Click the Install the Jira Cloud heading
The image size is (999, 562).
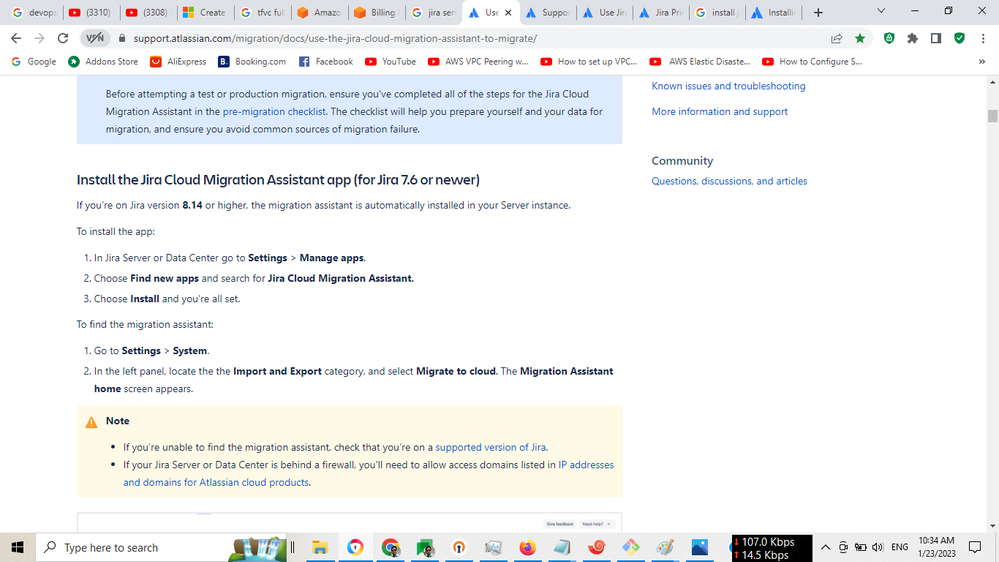278,180
